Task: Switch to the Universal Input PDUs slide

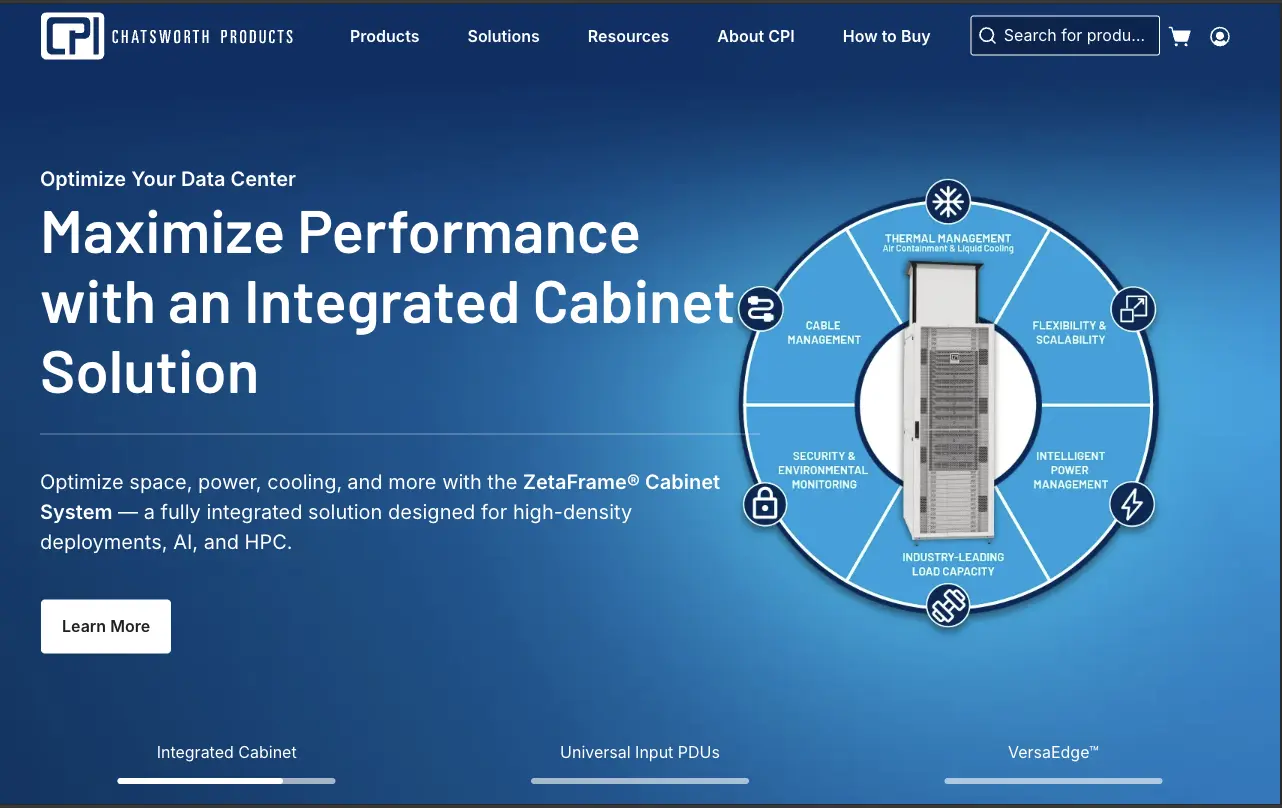Action: pos(640,752)
